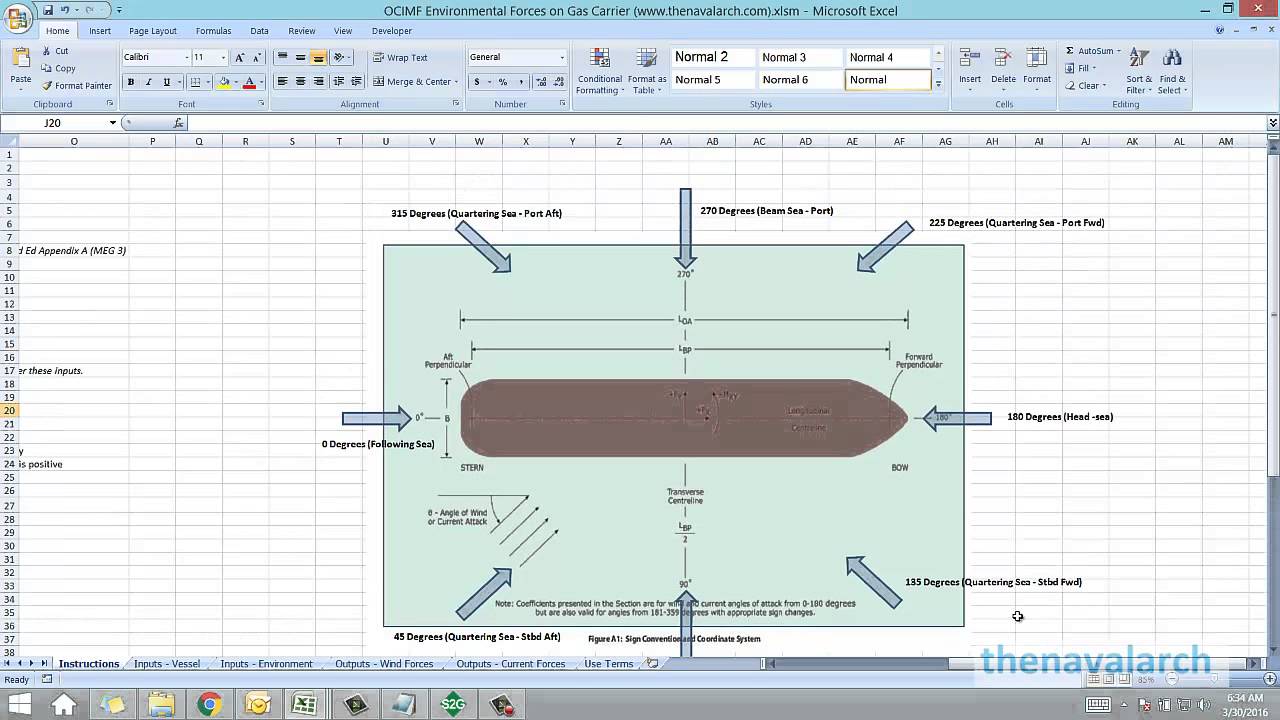1280x720 pixels.
Task: Increase decimal places
Action: (x=541, y=82)
